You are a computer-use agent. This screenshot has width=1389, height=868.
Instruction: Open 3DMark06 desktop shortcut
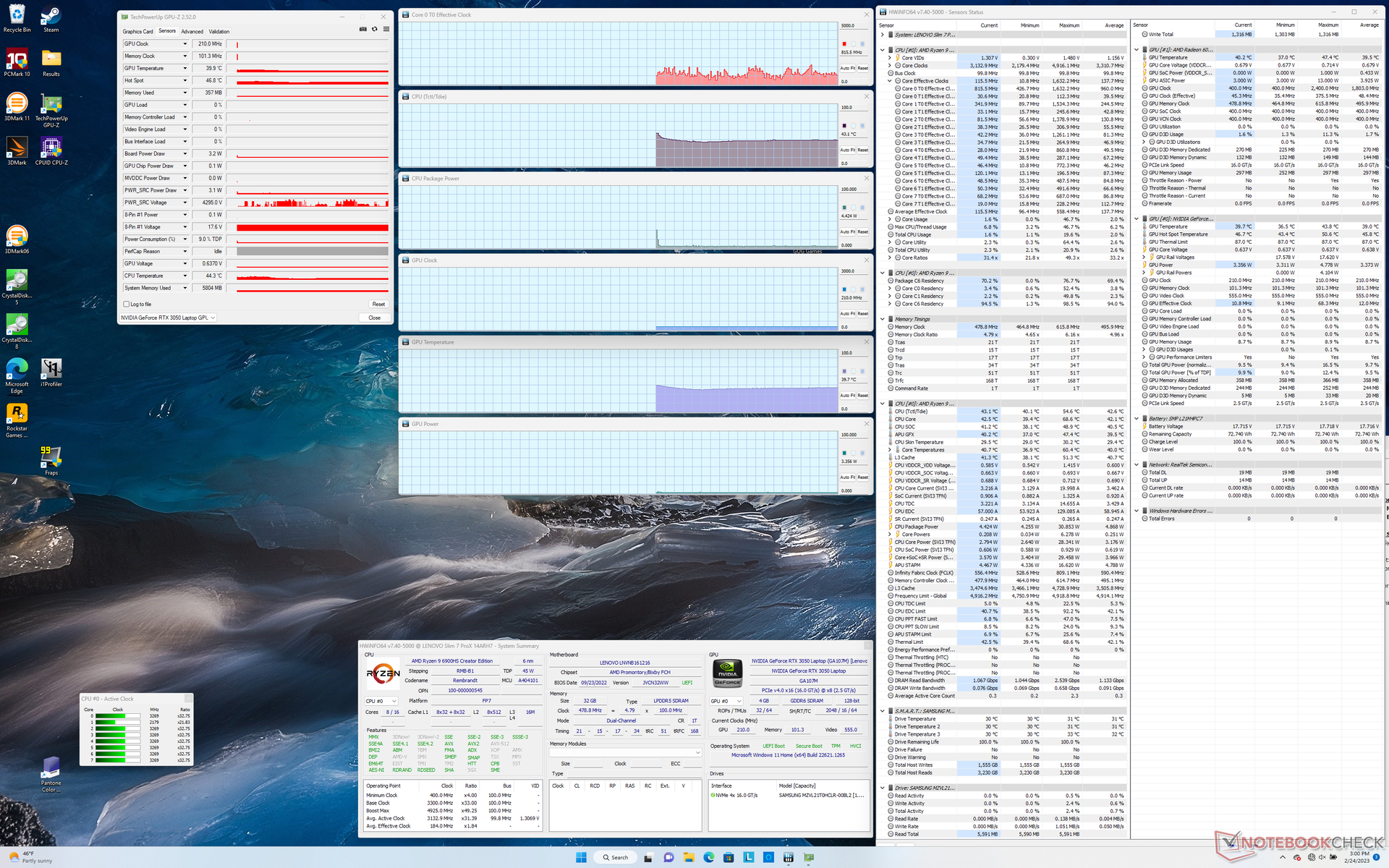click(17, 239)
